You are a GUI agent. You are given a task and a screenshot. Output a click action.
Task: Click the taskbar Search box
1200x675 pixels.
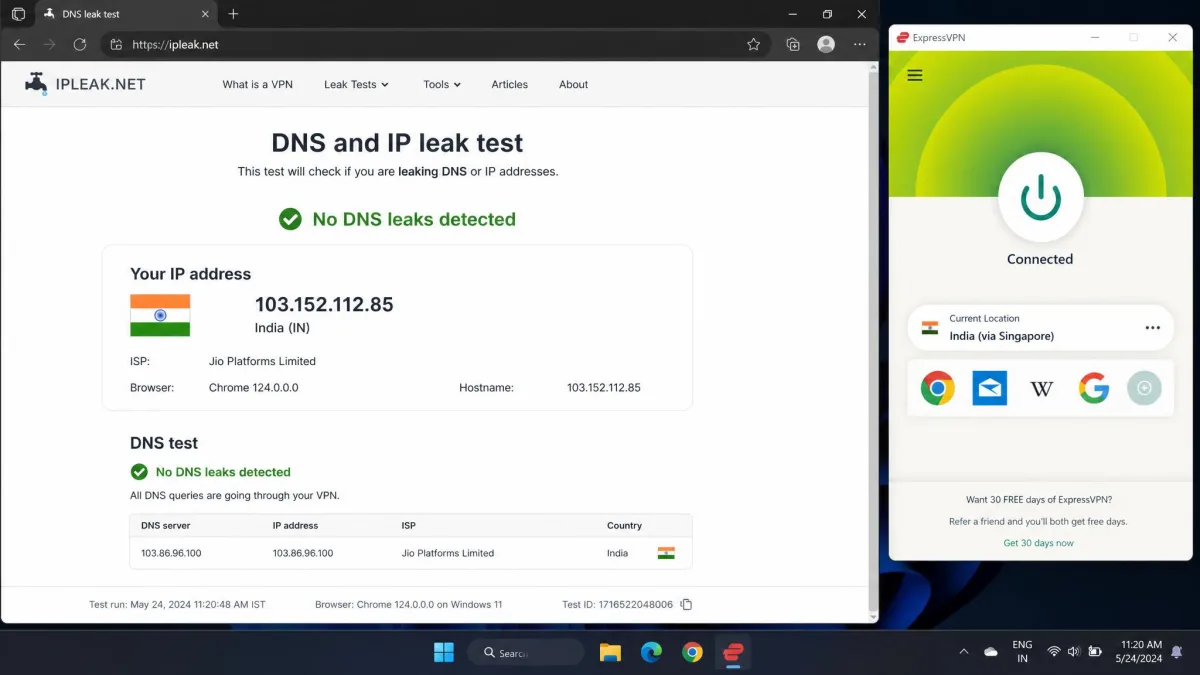pyautogui.click(x=526, y=652)
